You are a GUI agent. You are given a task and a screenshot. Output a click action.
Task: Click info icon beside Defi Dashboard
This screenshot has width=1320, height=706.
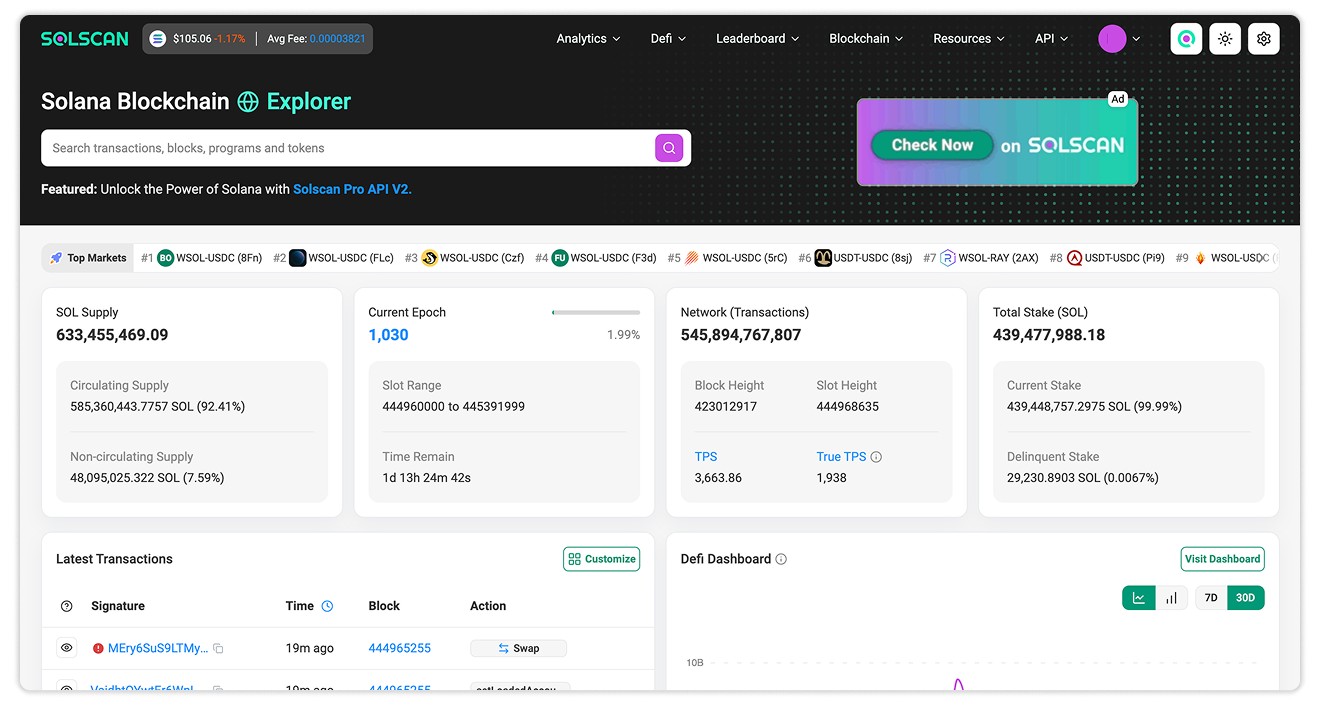click(781, 559)
